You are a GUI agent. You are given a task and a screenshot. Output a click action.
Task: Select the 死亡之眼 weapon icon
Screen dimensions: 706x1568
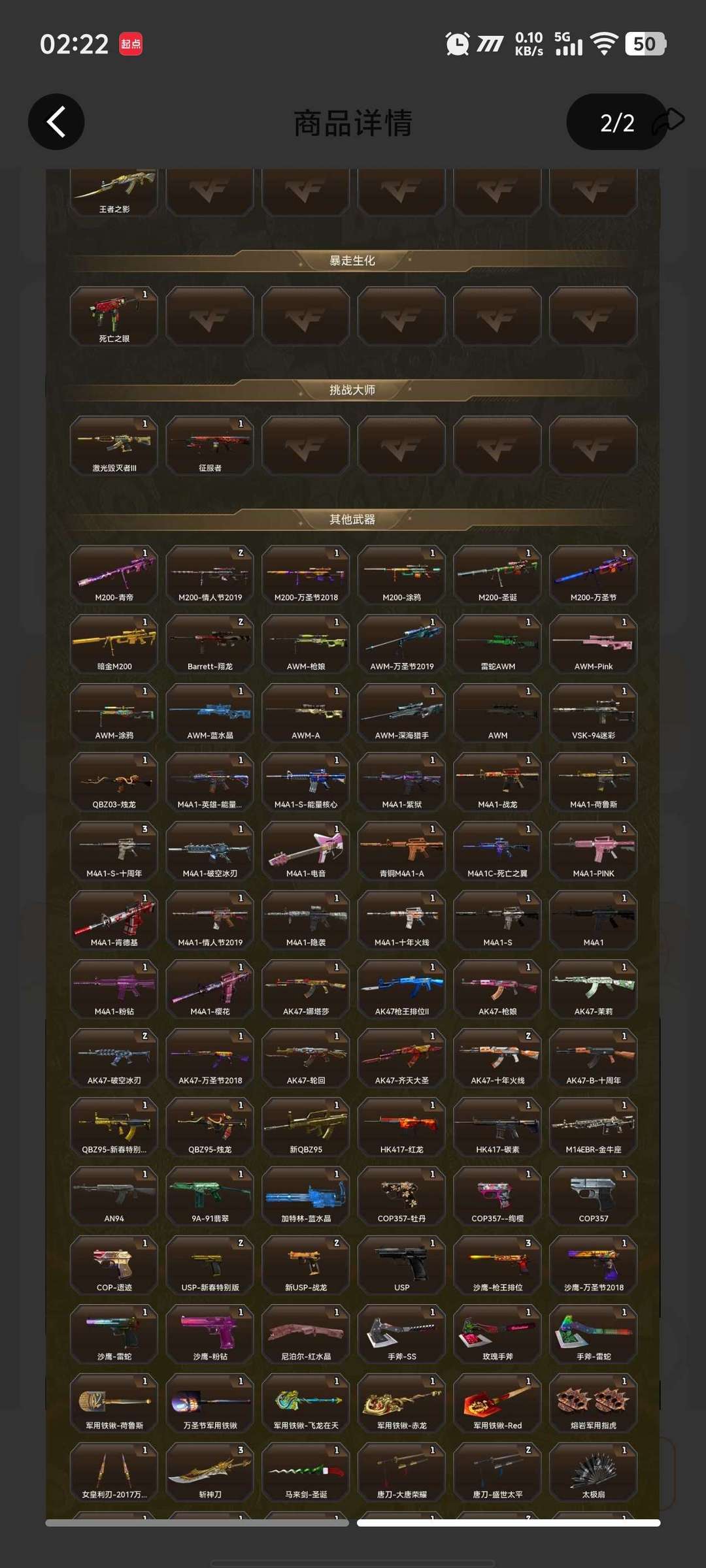pos(114,316)
